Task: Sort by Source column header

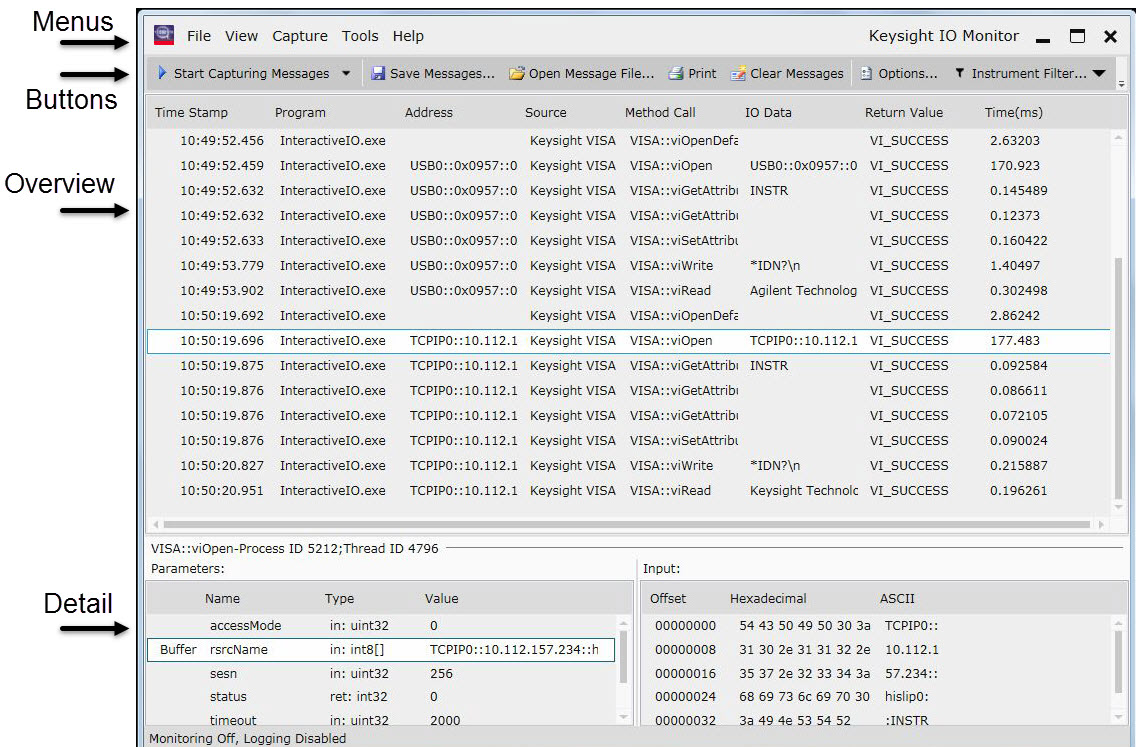Action: point(546,112)
